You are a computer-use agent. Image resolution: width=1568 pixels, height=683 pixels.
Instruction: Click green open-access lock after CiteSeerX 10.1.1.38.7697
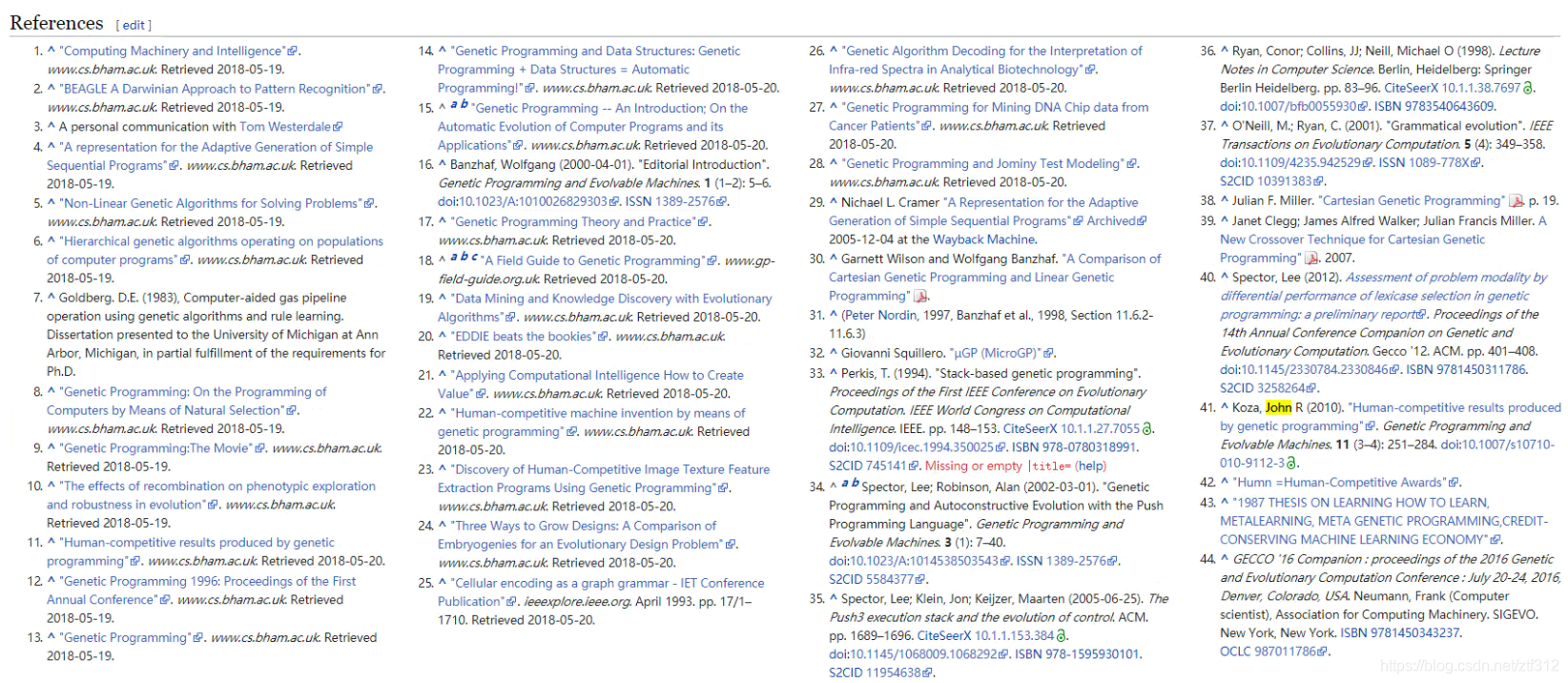tap(1529, 88)
